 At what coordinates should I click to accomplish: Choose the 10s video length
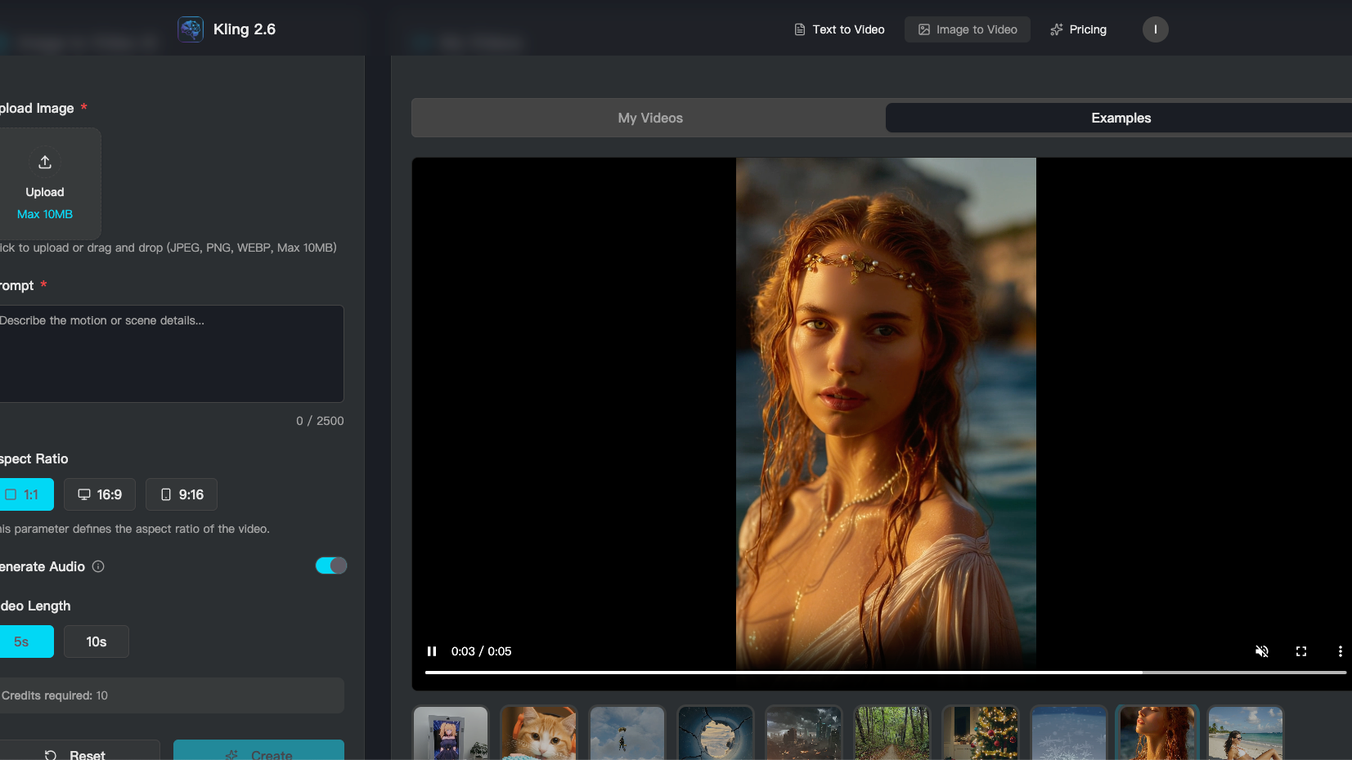(x=96, y=642)
